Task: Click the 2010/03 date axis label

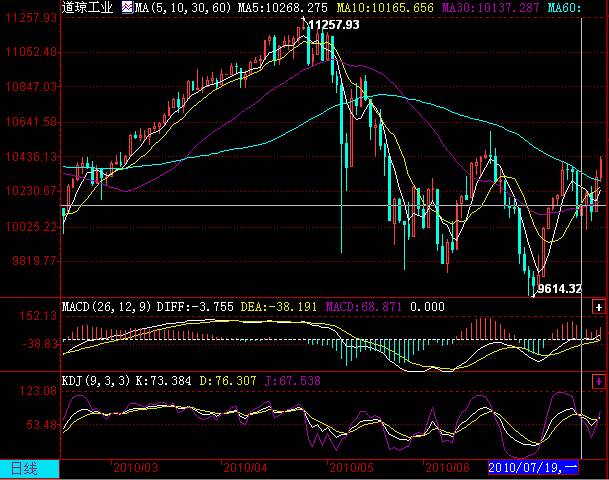Action: 136,468
